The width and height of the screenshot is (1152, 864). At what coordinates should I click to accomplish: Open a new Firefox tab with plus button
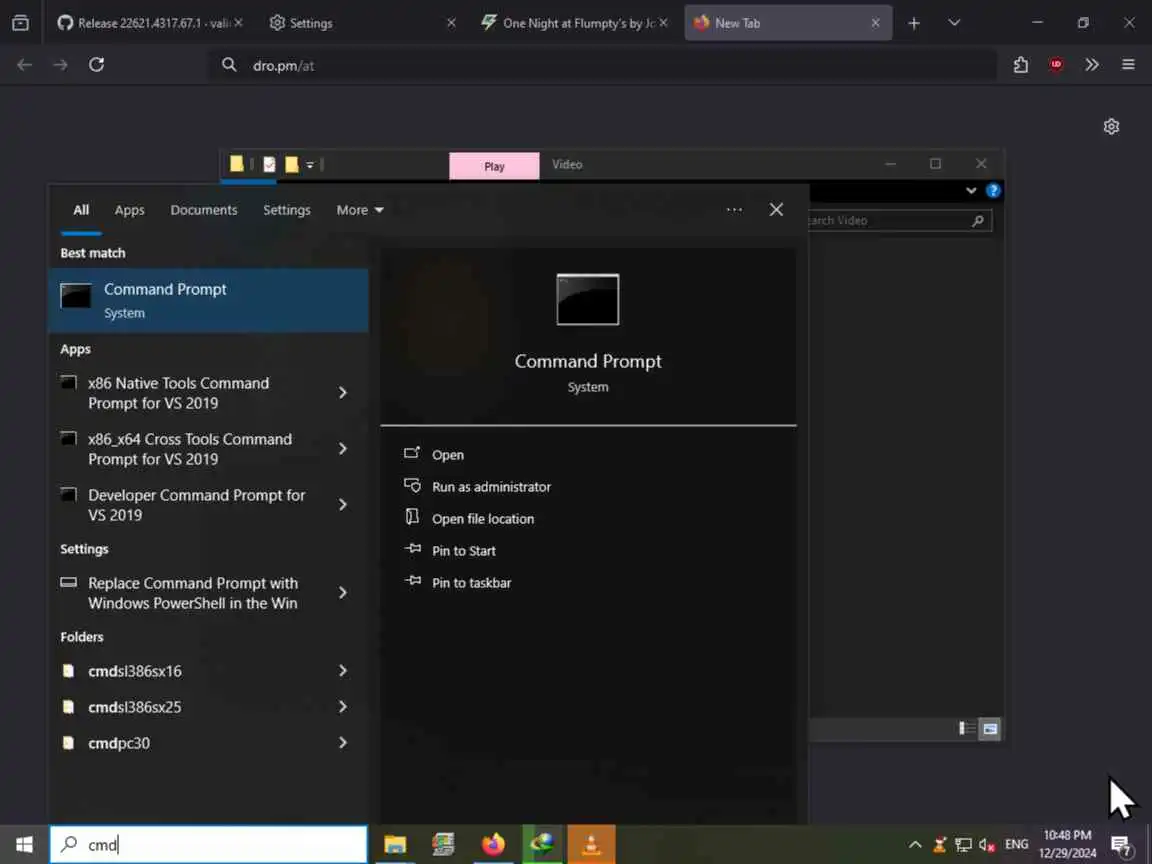point(914,23)
